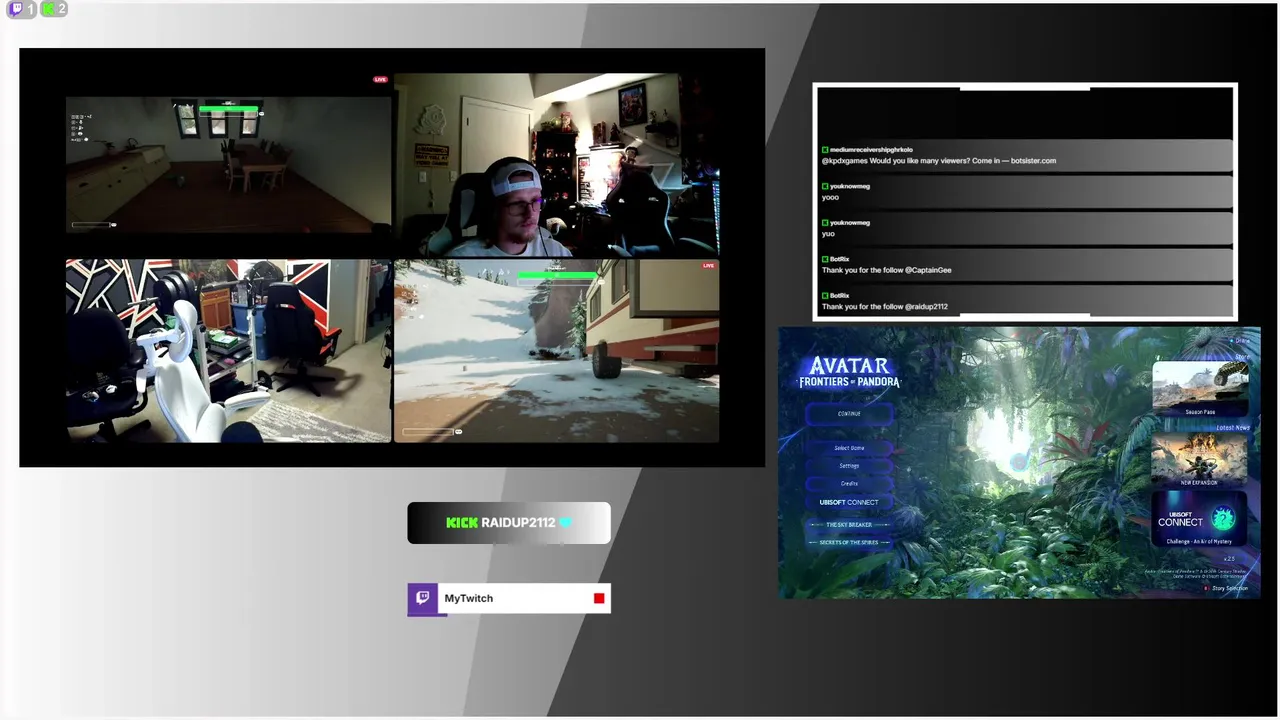
Task: Click the snowy trailer game feed
Action: pyautogui.click(x=557, y=351)
